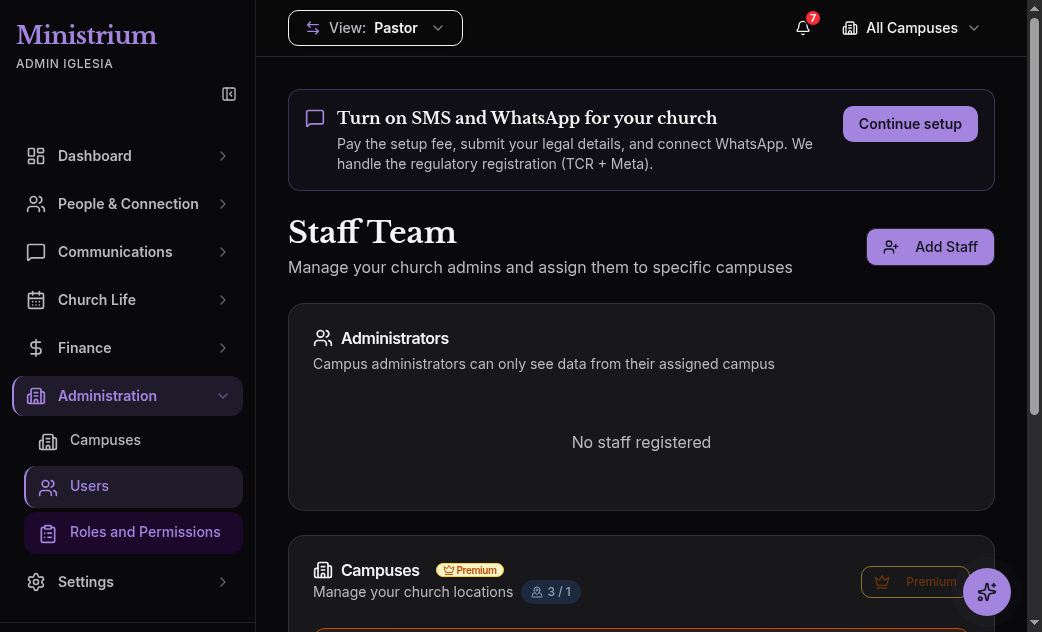Click the Staff Team heading
Image resolution: width=1042 pixels, height=632 pixels.
372,233
